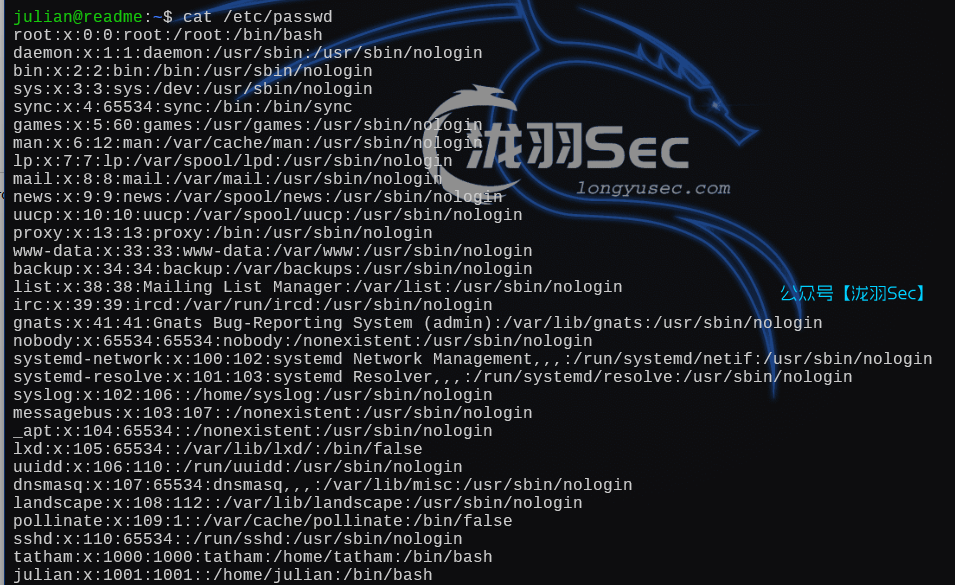Click the systemd-network entry line

(x=473, y=359)
